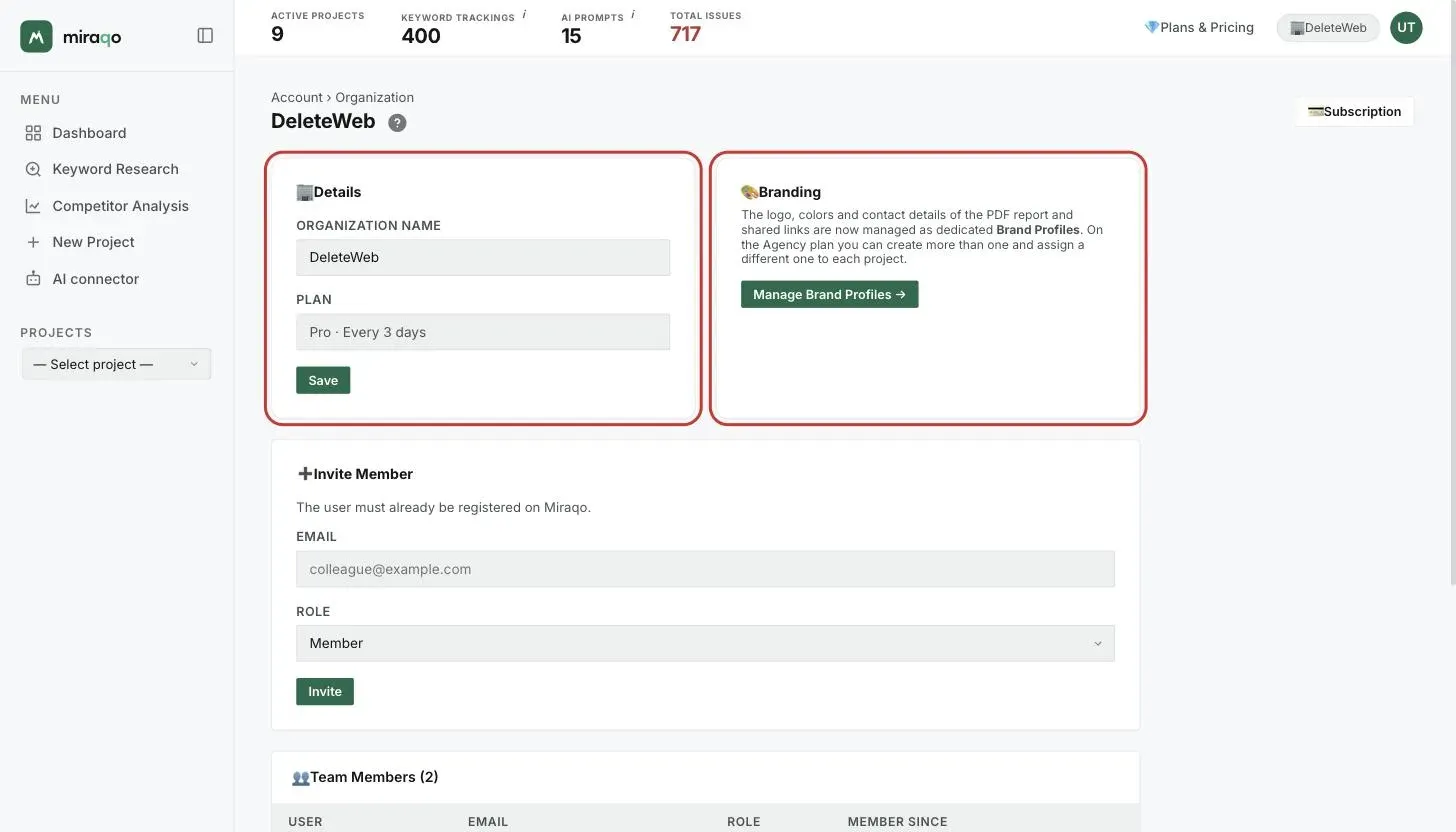The width and height of the screenshot is (1456, 832).
Task: Click the New Project plus icon
Action: point(33,242)
